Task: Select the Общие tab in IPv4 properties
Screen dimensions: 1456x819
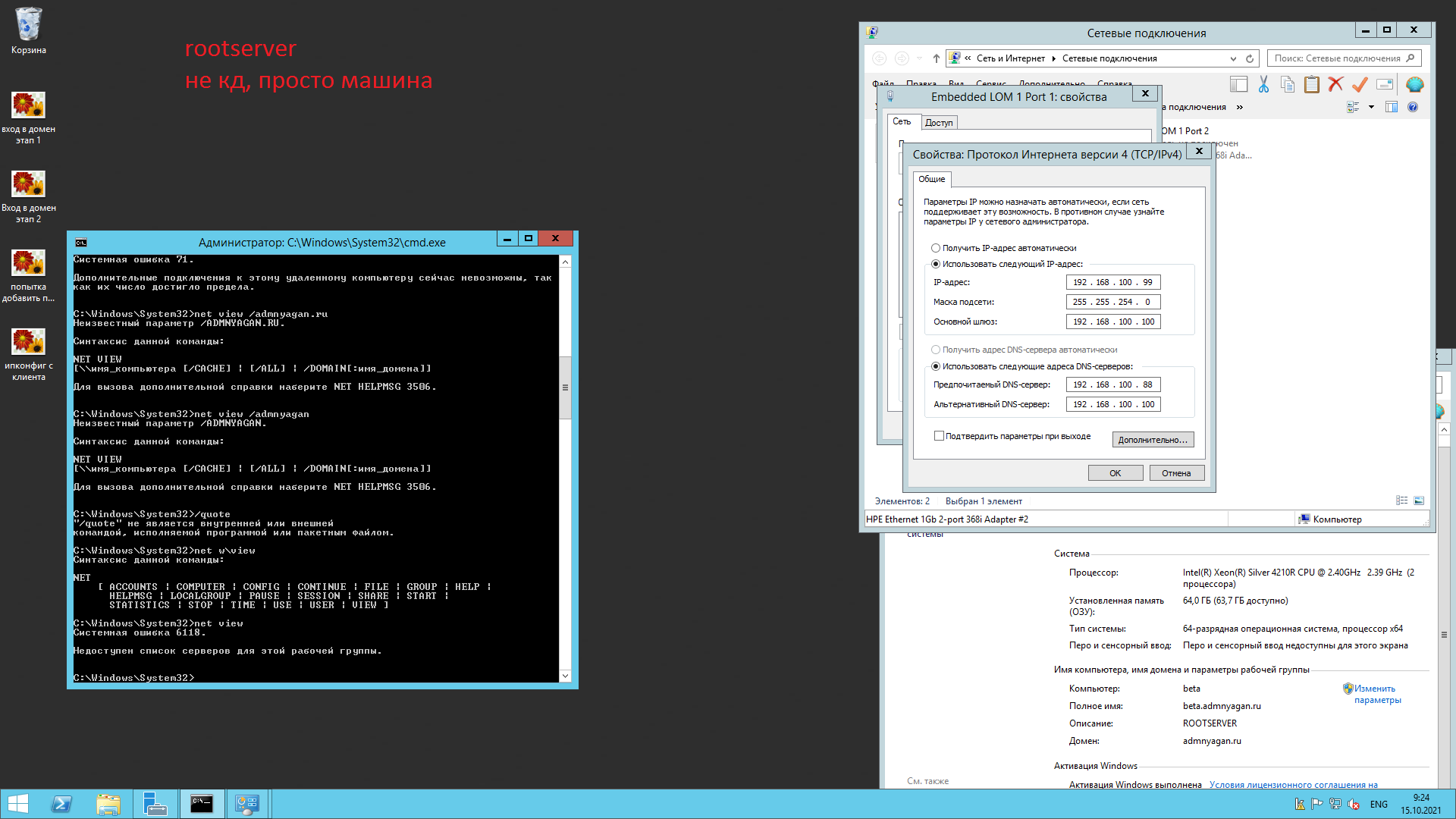Action: pos(932,179)
